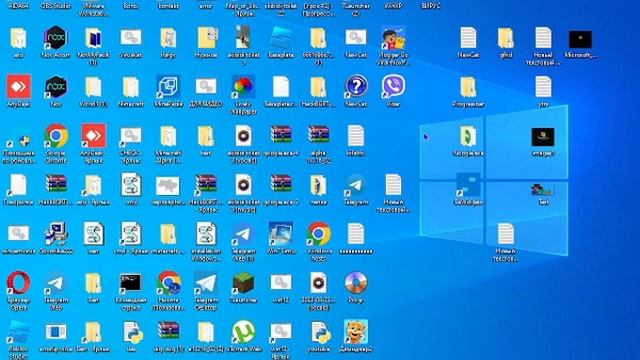Launch Telegram Desktop paper-plane icon
The image size is (640, 360).
pyautogui.click(x=206, y=282)
